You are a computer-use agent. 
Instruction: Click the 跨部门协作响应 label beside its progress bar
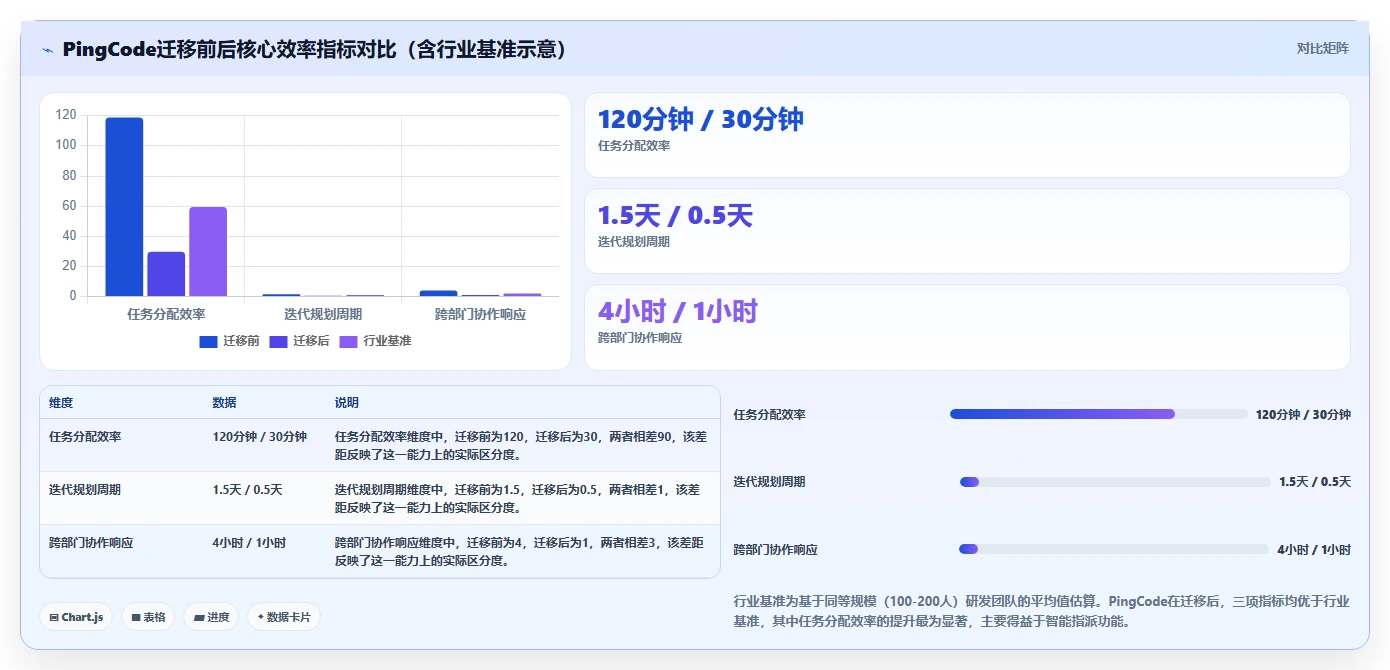(776, 550)
